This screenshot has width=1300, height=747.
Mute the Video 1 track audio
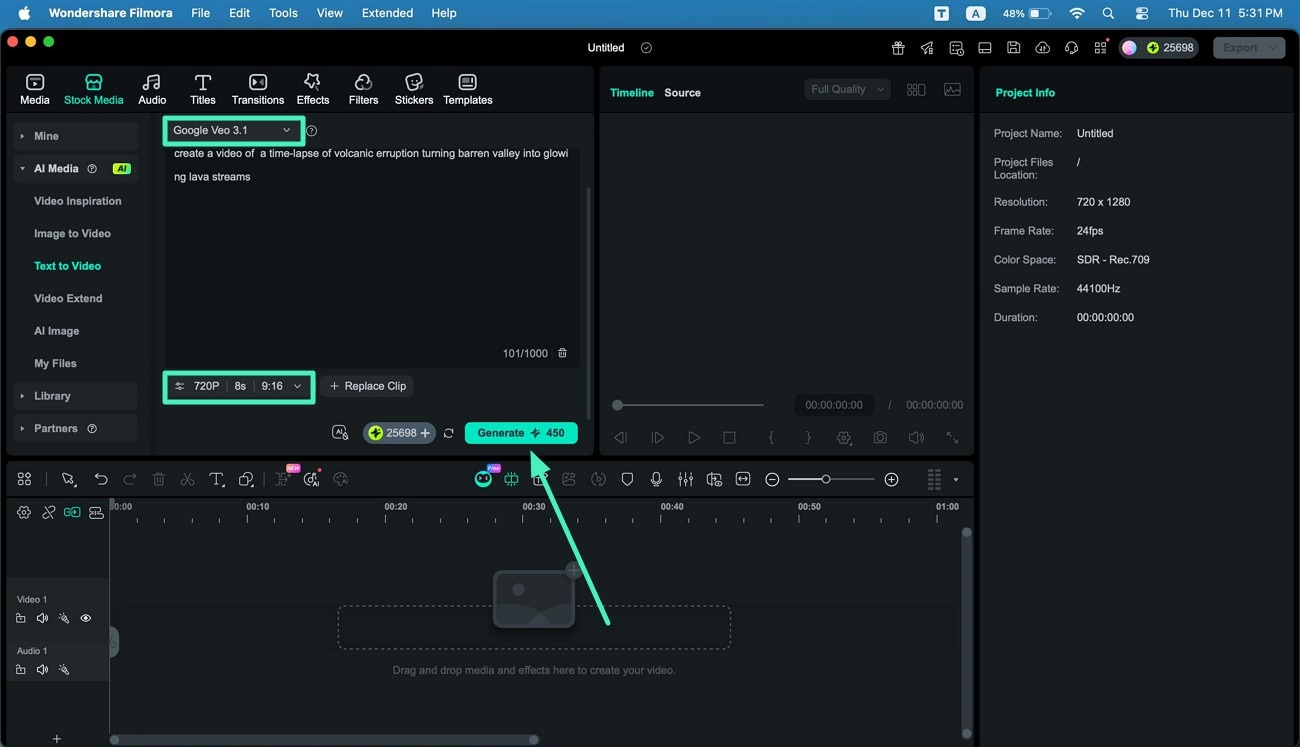(42, 618)
